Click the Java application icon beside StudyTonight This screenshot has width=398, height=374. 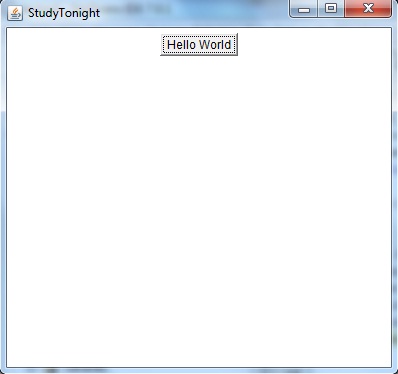pyautogui.click(x=15, y=13)
